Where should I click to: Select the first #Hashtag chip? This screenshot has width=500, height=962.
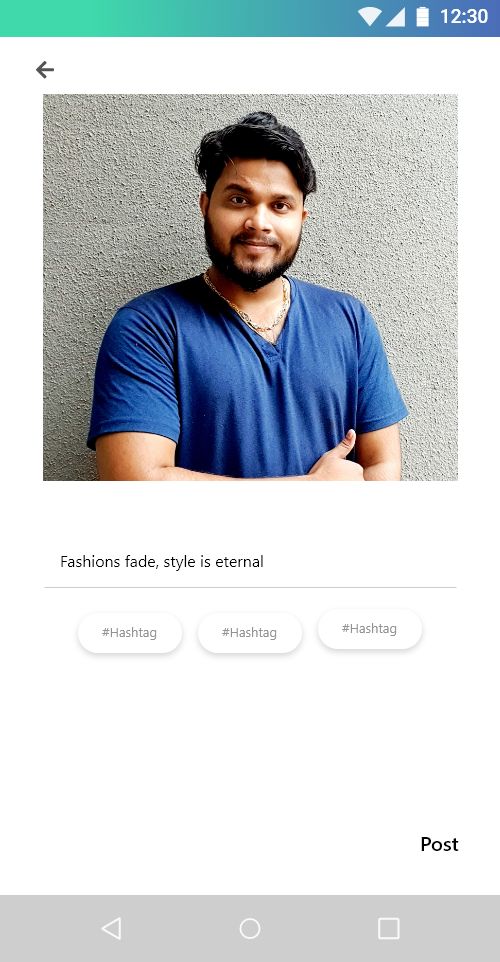click(129, 633)
